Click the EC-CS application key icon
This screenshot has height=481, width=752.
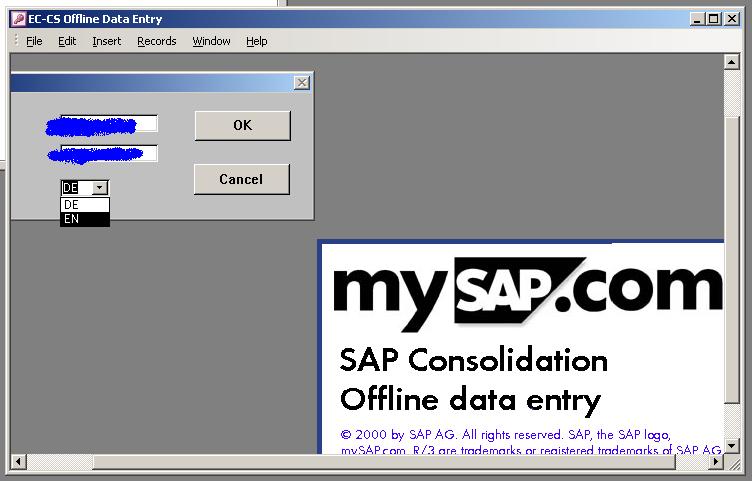click(x=19, y=19)
